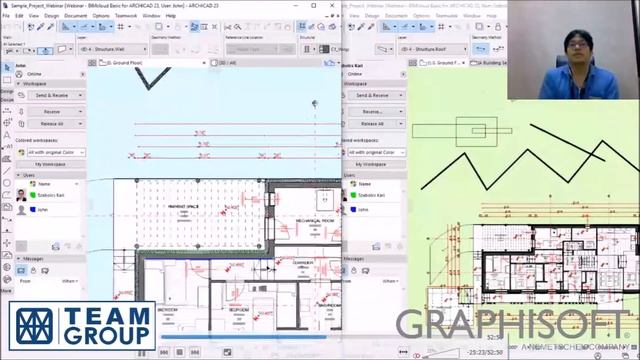The height and width of the screenshot is (360, 640).
Task: Toggle grid snap in left window toolbar
Action: click(121, 27)
